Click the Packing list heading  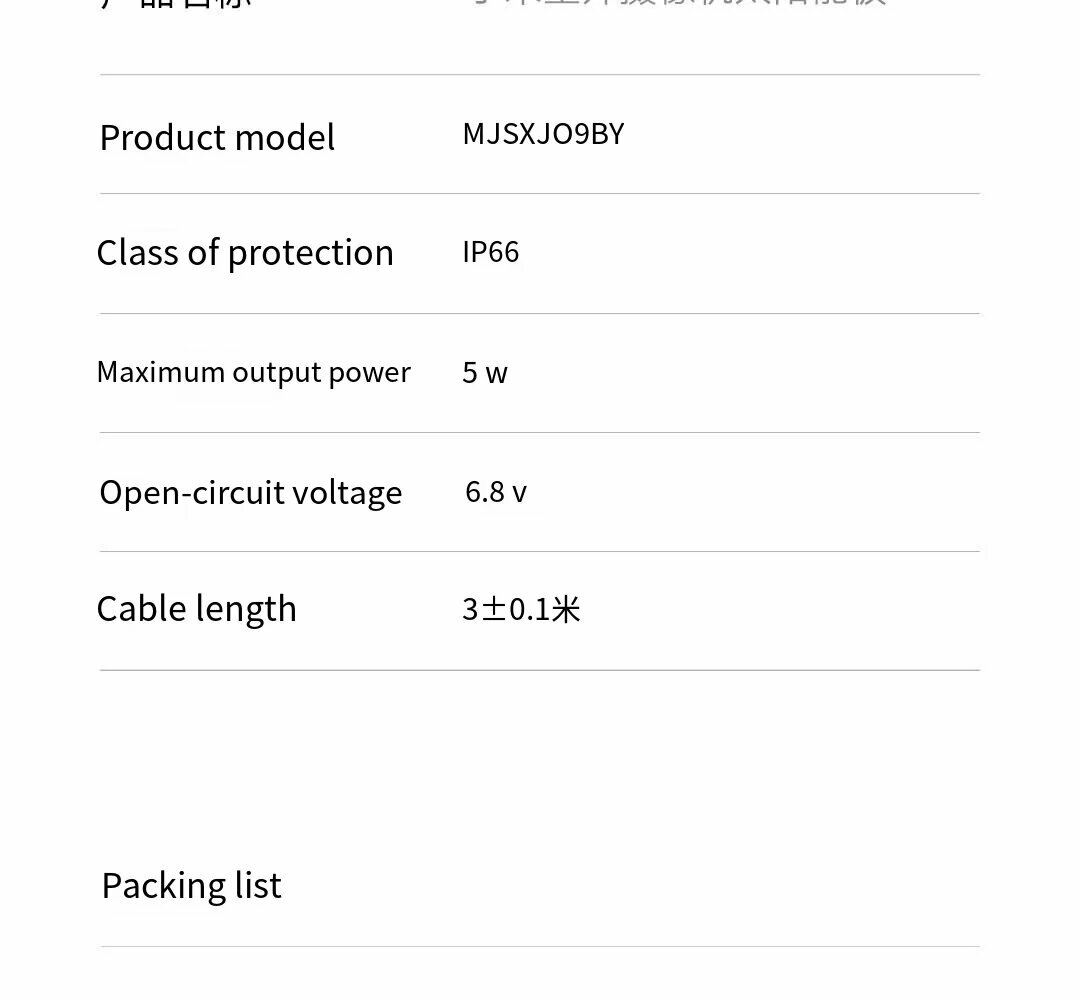tap(191, 886)
